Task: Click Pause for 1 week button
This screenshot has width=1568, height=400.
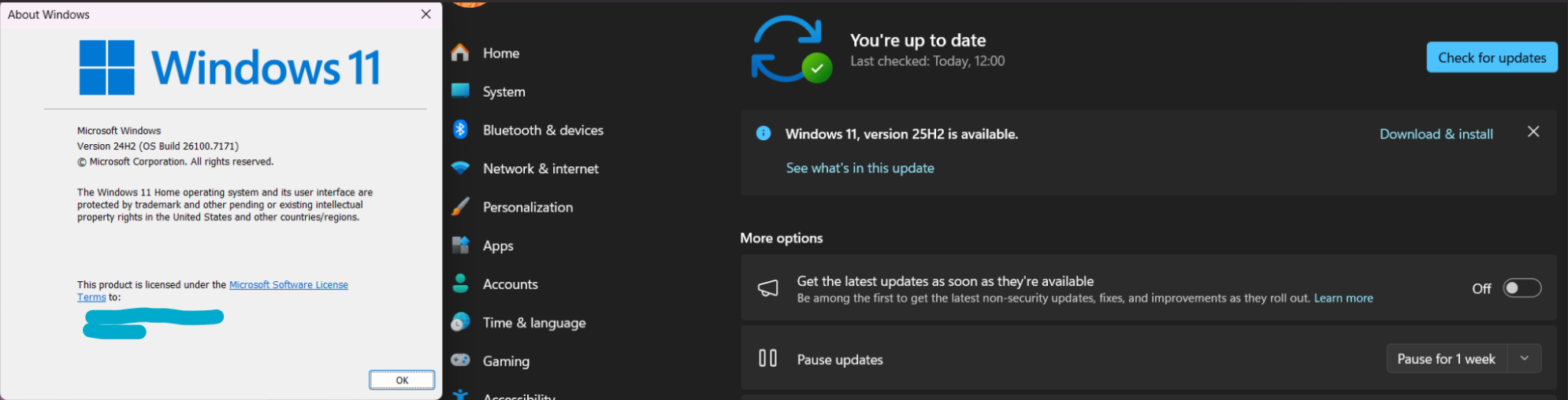Action: coord(1446,358)
